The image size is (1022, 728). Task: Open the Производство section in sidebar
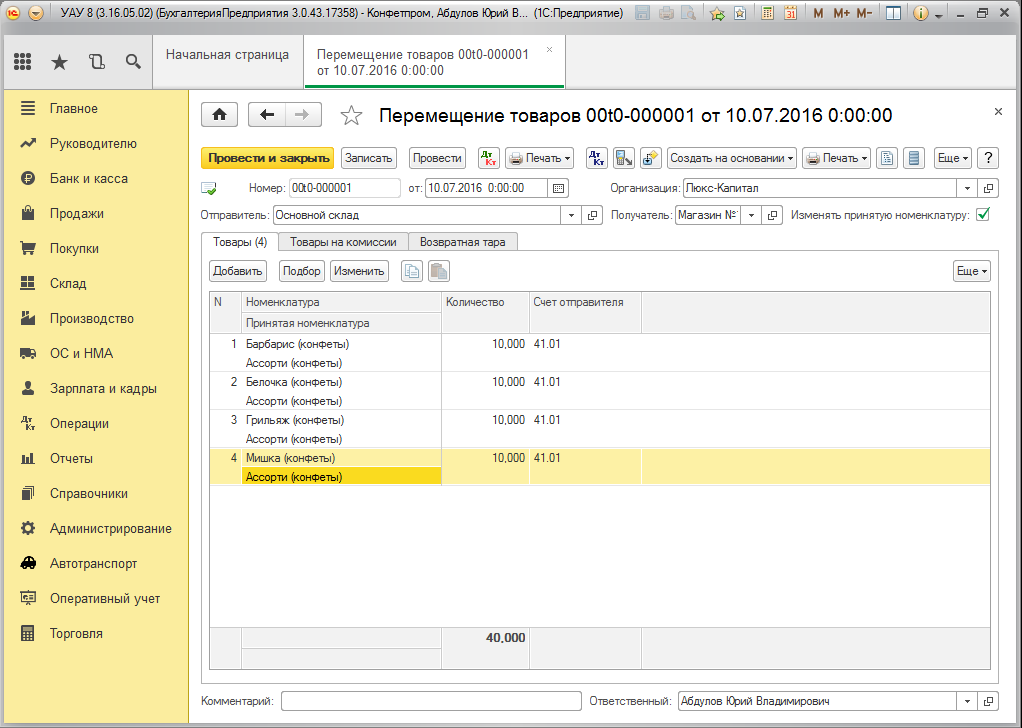click(x=92, y=319)
